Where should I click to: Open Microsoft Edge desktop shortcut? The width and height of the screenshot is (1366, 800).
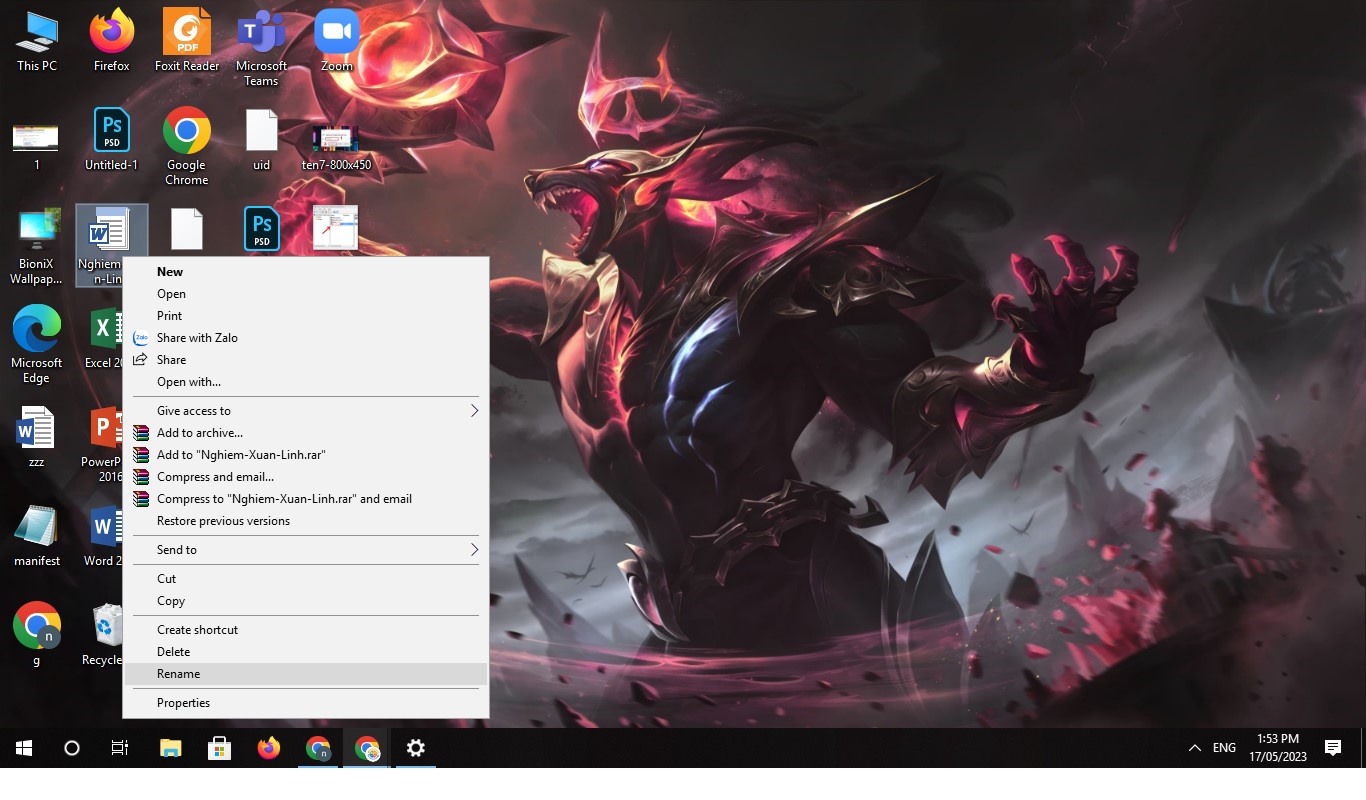click(37, 345)
